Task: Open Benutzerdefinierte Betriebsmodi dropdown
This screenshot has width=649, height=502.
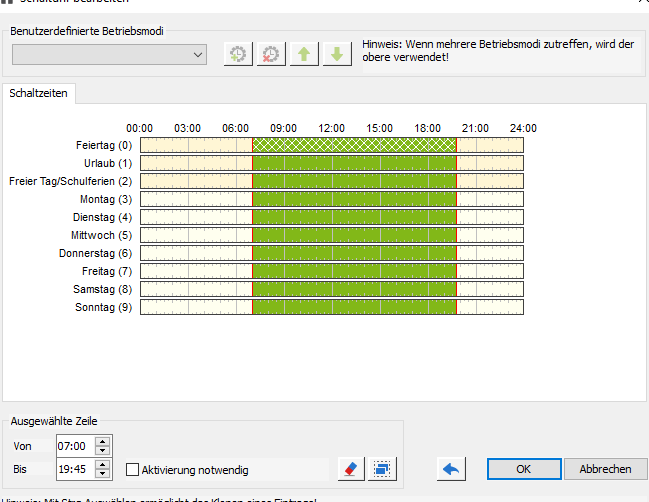Action: coord(109,55)
